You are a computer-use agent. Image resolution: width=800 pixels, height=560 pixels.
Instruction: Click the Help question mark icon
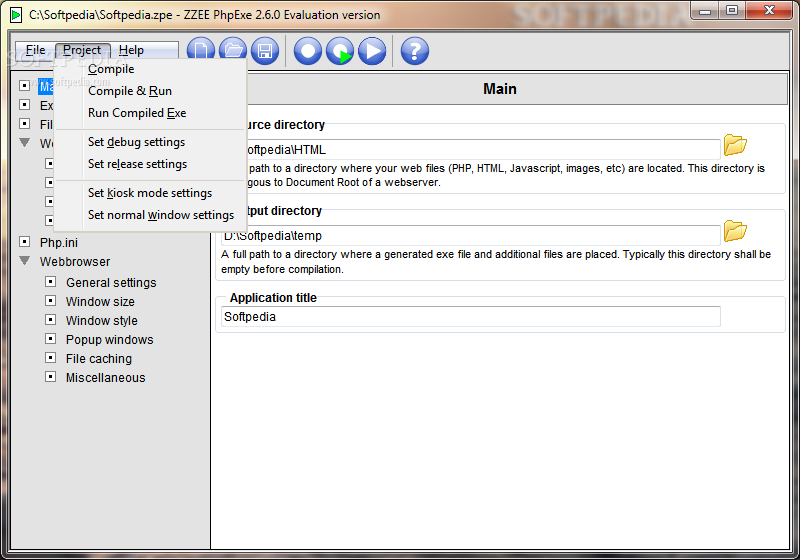[x=415, y=51]
